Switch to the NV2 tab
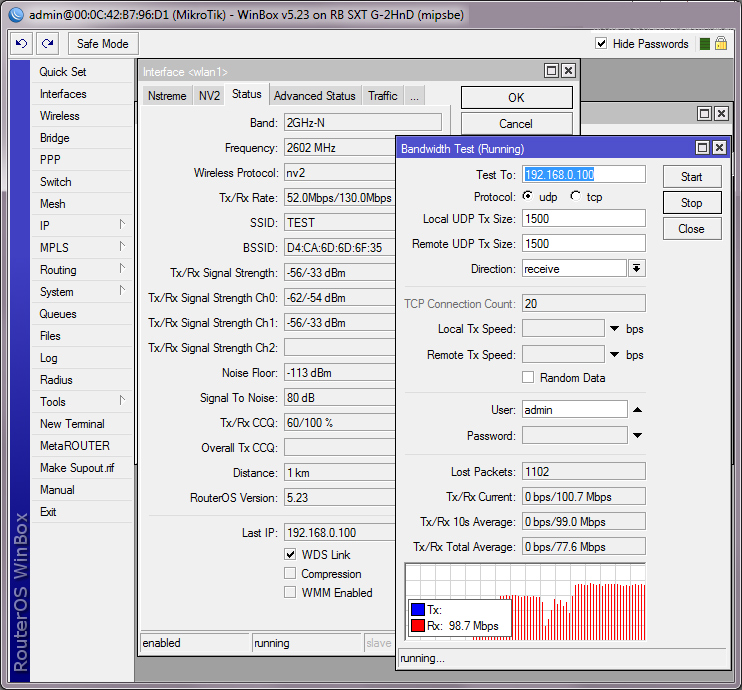 [209, 96]
